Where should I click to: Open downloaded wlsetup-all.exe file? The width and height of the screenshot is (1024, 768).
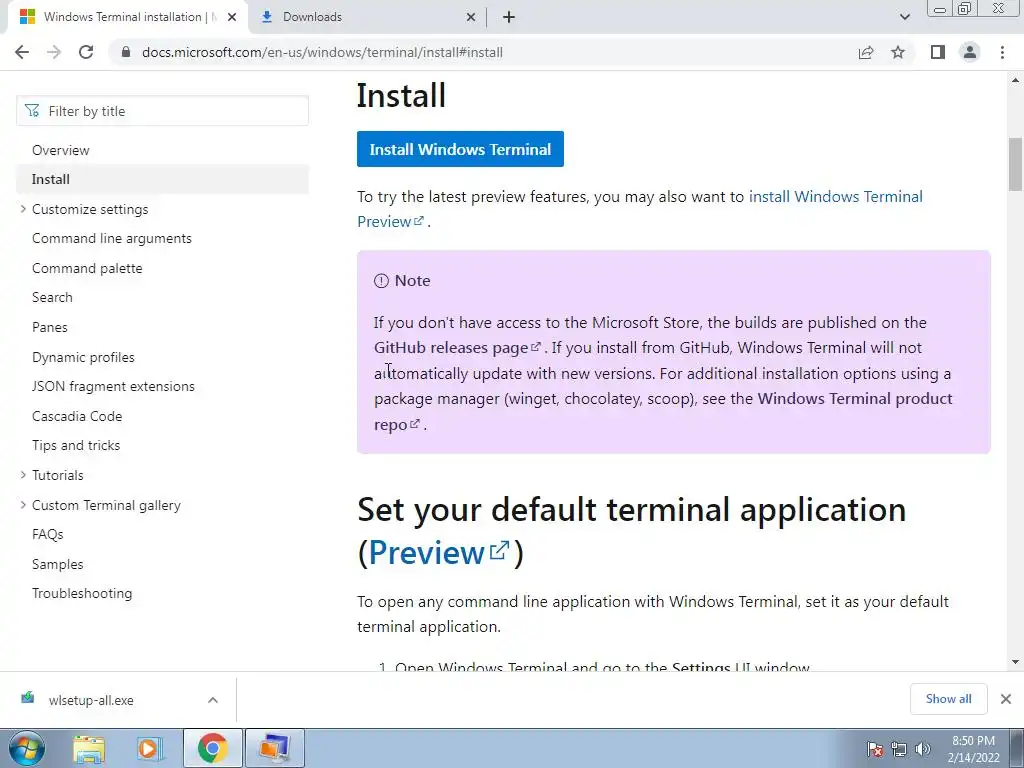pyautogui.click(x=91, y=700)
